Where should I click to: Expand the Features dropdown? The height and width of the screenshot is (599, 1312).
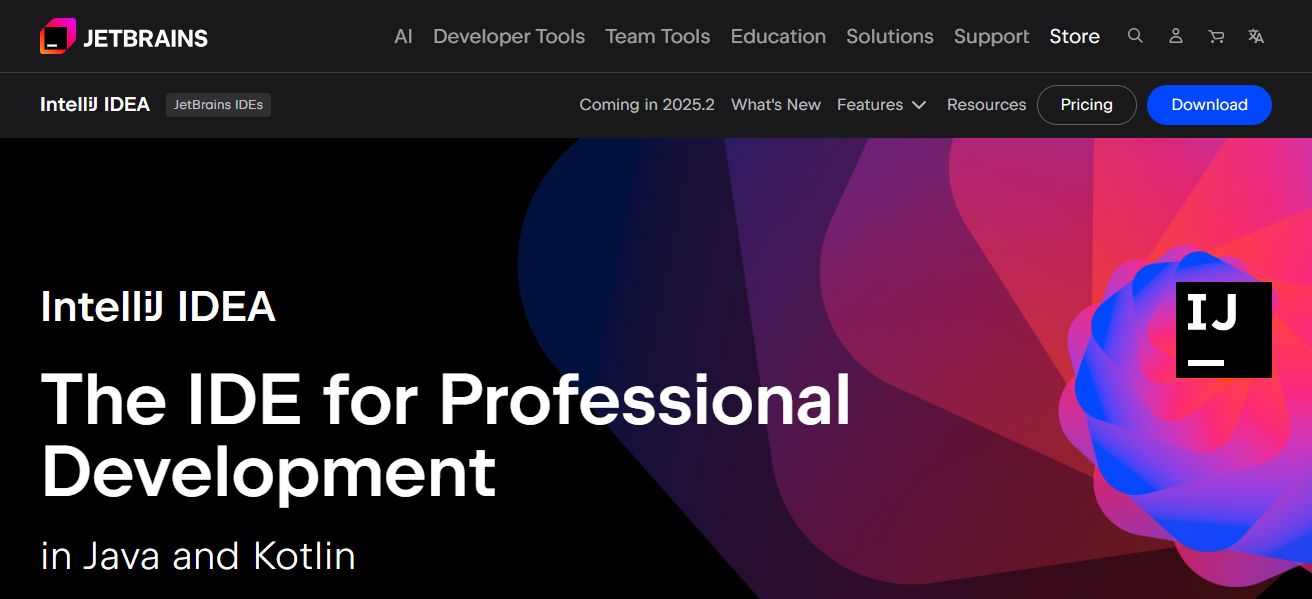point(882,104)
